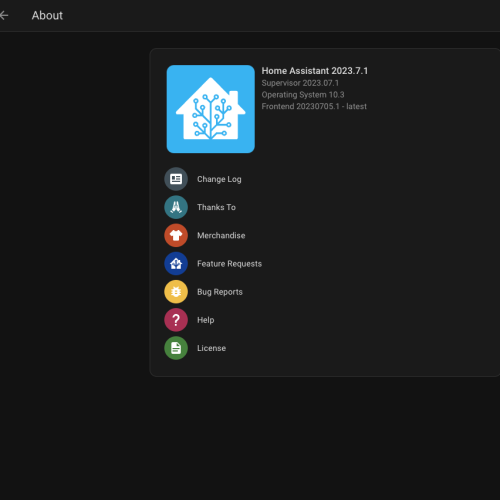Viewport: 500px width, 500px height.
Task: Open the Thanks To link
Action: point(216,207)
